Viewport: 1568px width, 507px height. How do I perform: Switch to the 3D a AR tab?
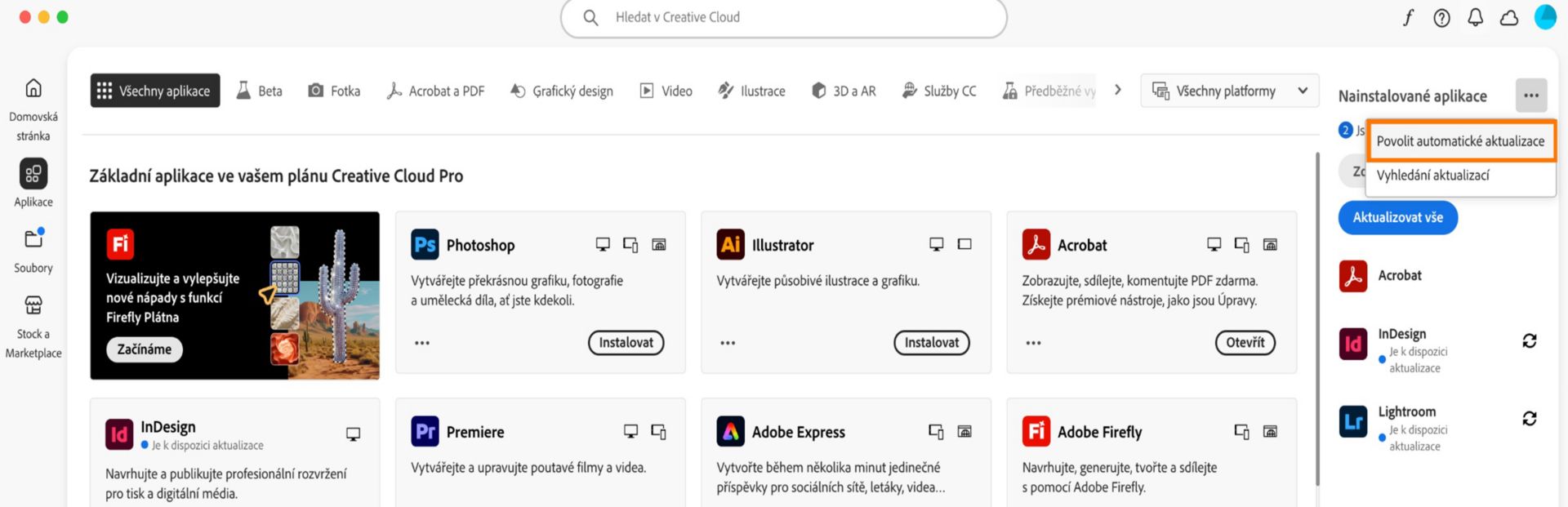844,91
